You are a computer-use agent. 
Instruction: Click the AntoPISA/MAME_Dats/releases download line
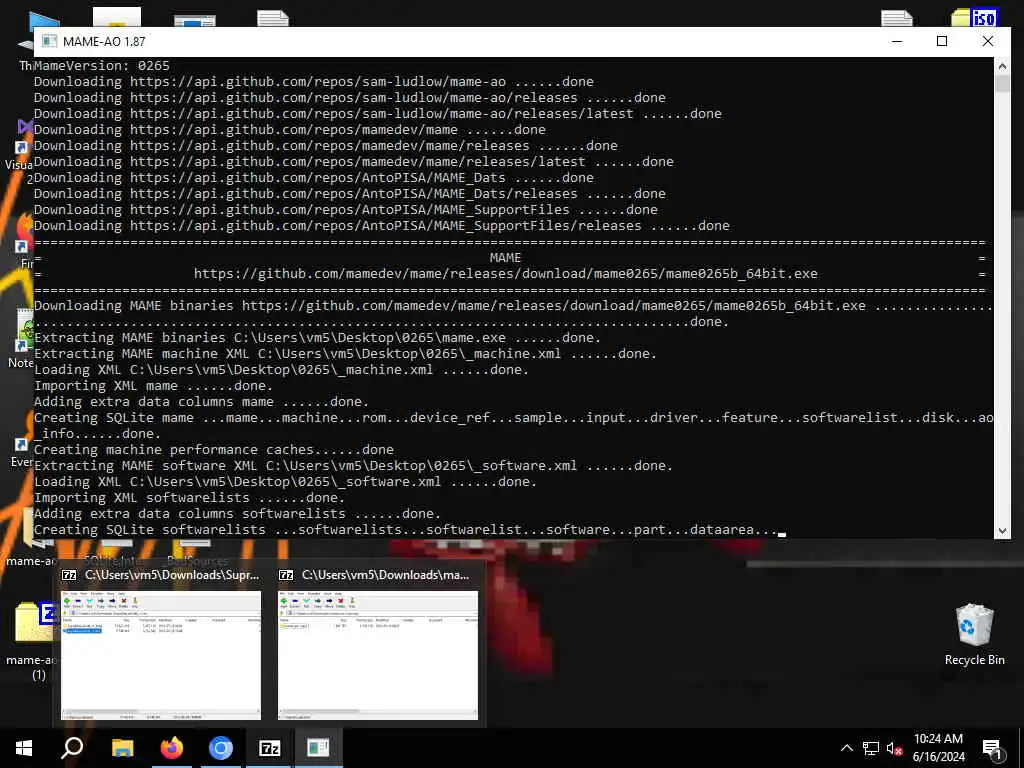coord(349,194)
